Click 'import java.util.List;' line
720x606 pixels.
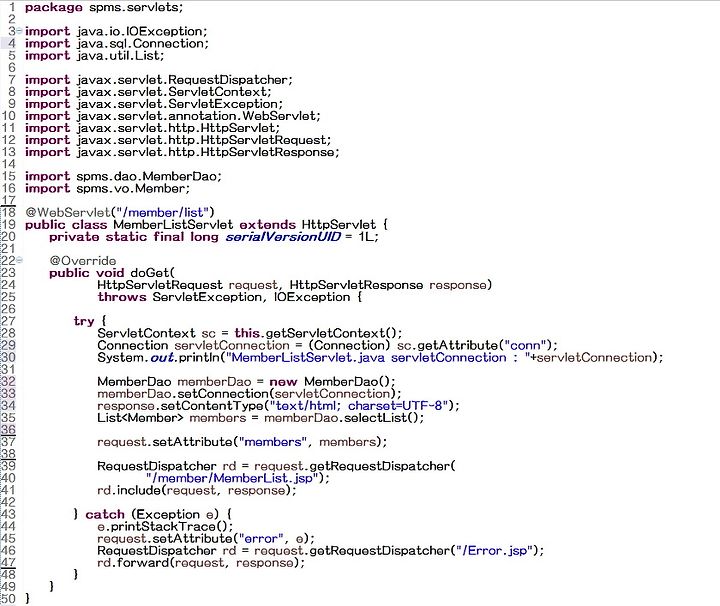pos(94,56)
